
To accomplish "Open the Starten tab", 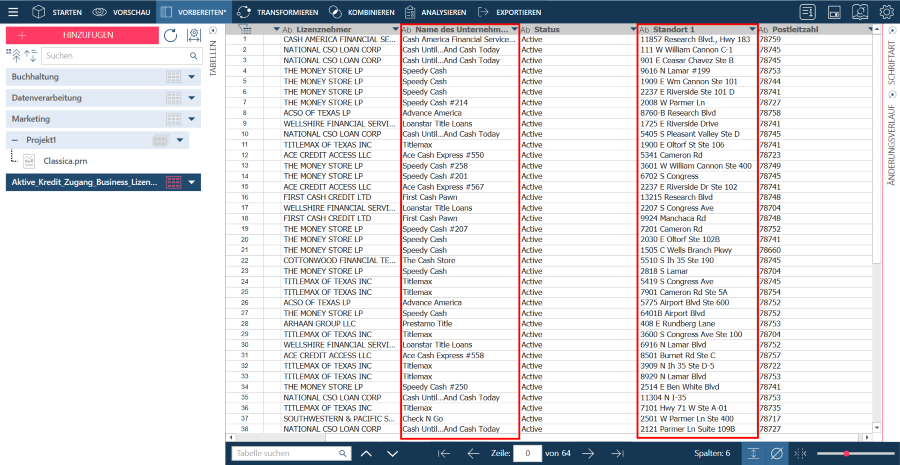I will click(x=57, y=12).
